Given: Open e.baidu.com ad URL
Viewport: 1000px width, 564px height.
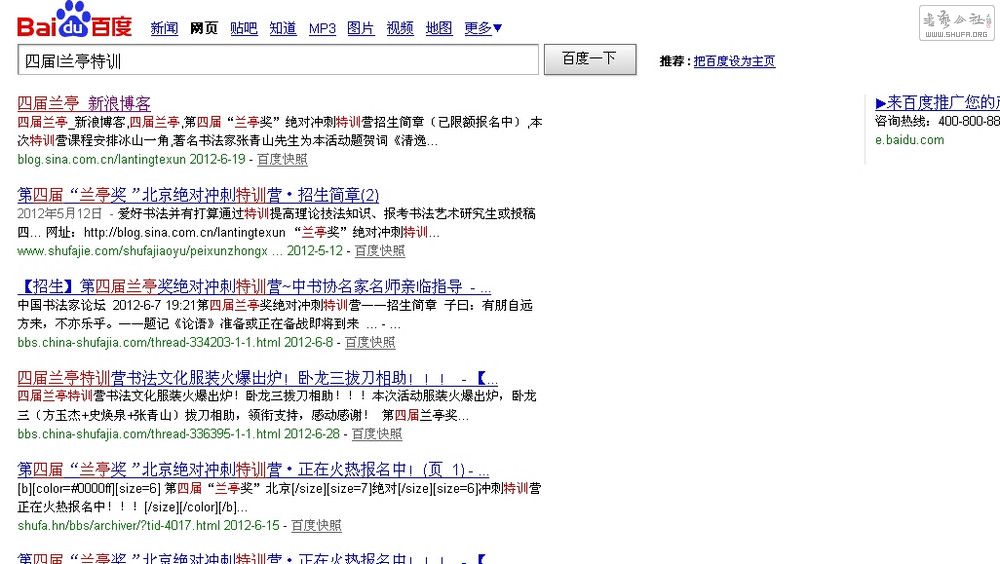Looking at the screenshot, I should (909, 140).
